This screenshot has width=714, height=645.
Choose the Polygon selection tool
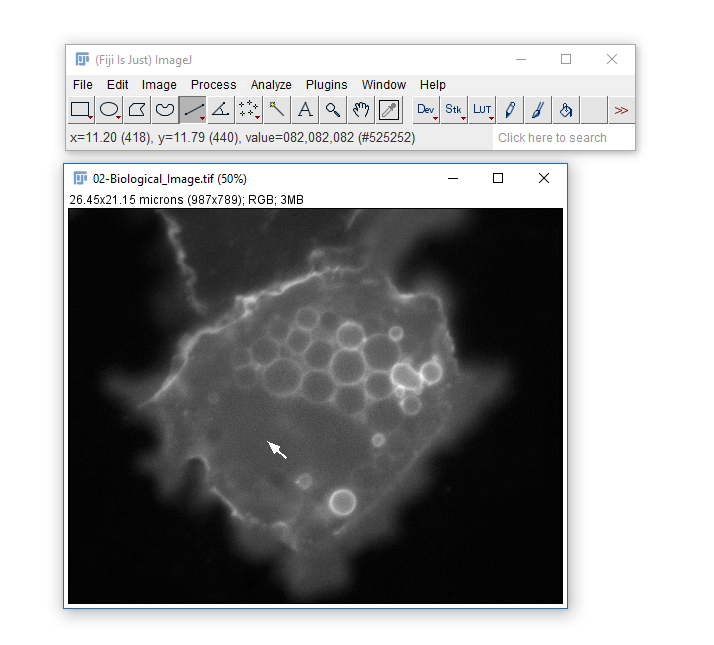point(137,109)
